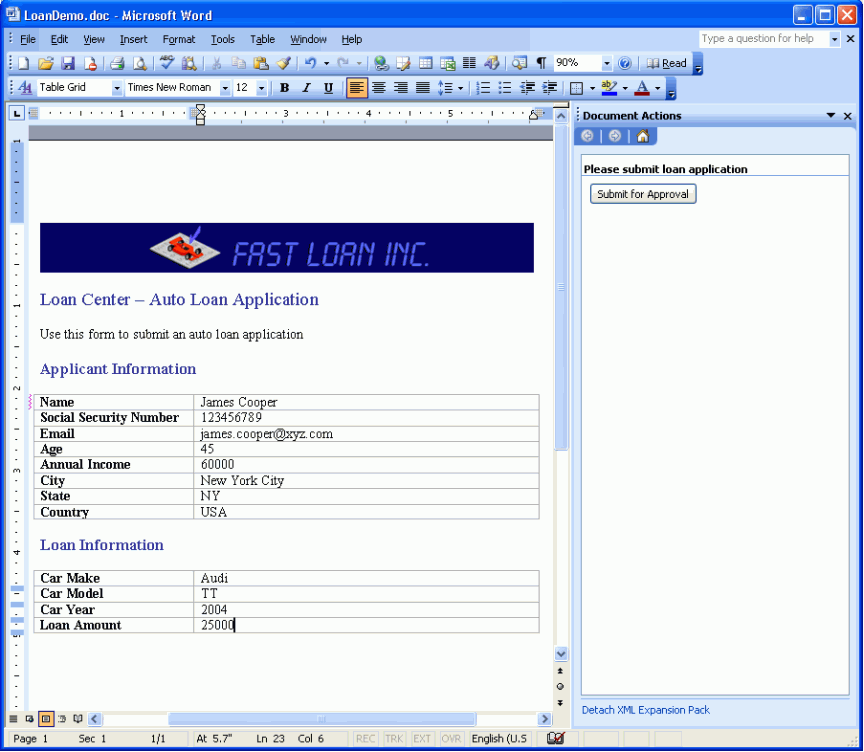
Task: Toggle italic formatting
Action: [x=306, y=88]
